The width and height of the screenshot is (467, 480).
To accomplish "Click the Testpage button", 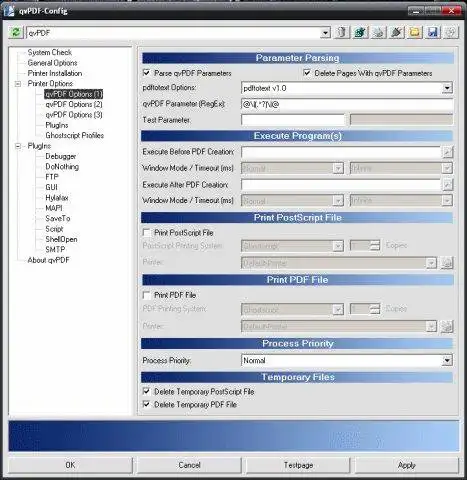I will pyautogui.click(x=298, y=465).
